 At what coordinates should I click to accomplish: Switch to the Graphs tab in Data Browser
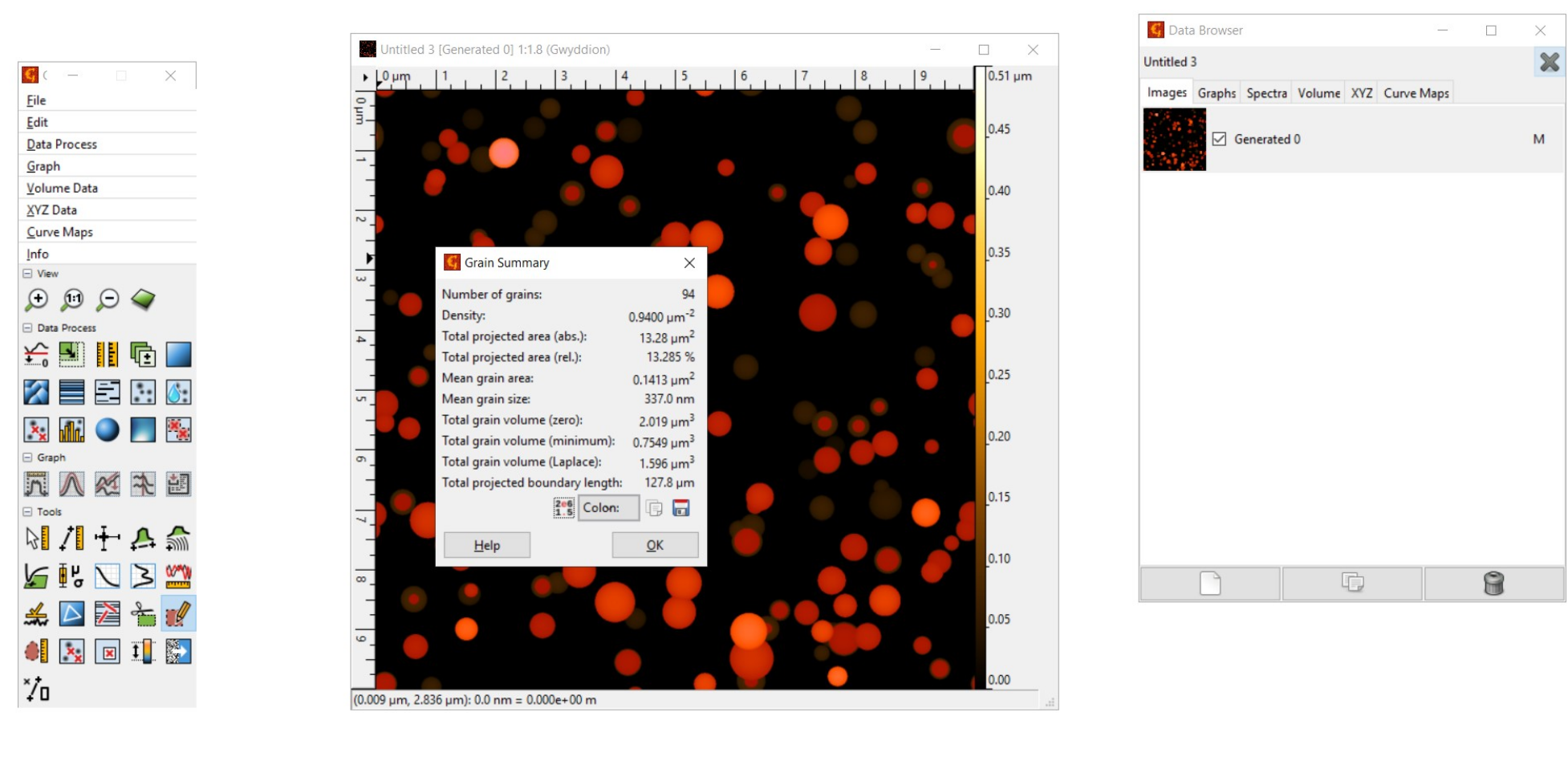1217,93
